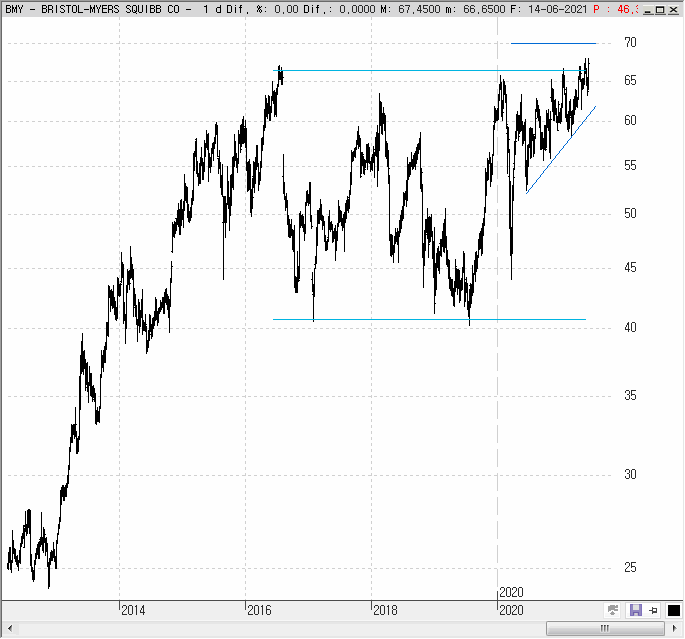Click the scrollbar left arrow
685x639 pixels.
[x=10, y=629]
